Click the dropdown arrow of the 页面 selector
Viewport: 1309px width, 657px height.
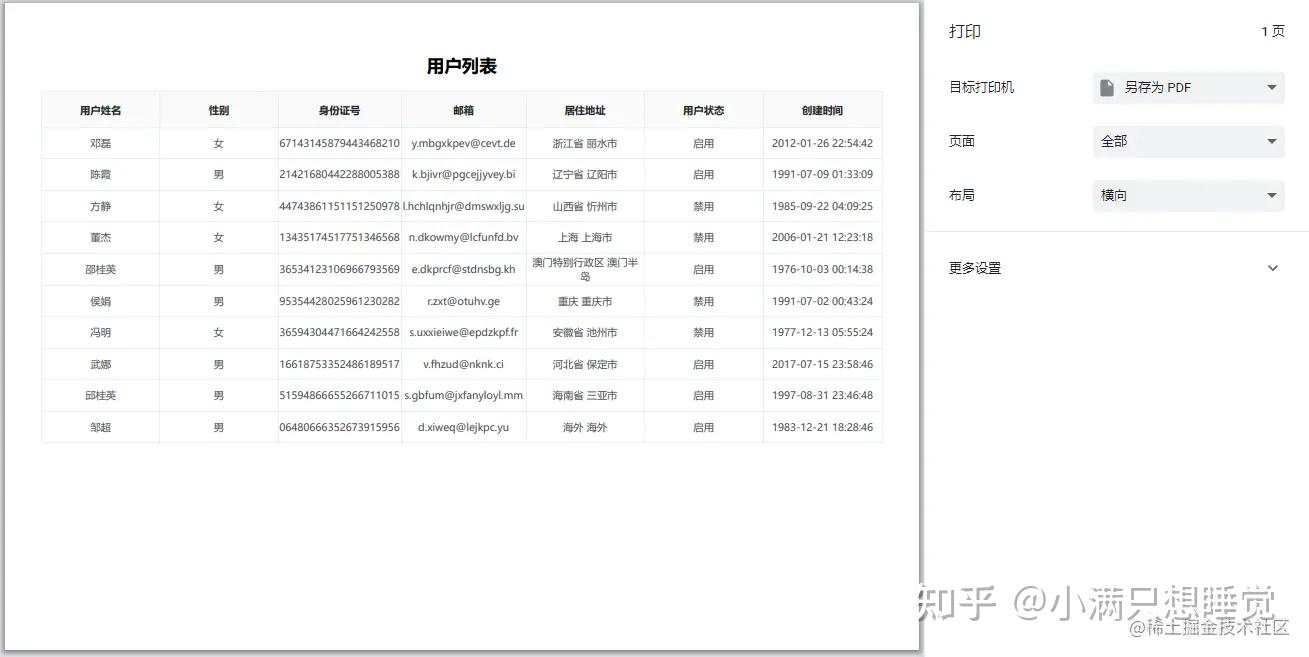click(x=1272, y=141)
